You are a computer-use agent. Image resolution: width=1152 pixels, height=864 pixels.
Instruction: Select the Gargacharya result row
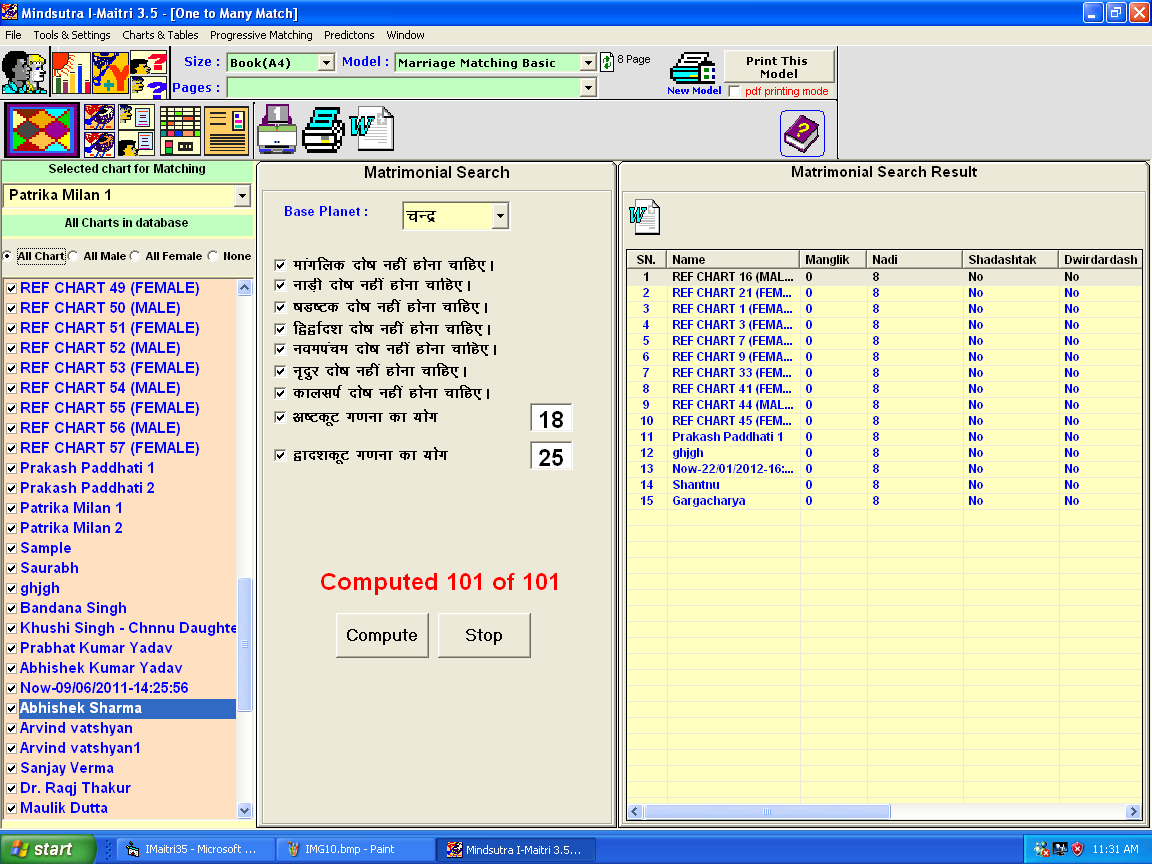884,501
